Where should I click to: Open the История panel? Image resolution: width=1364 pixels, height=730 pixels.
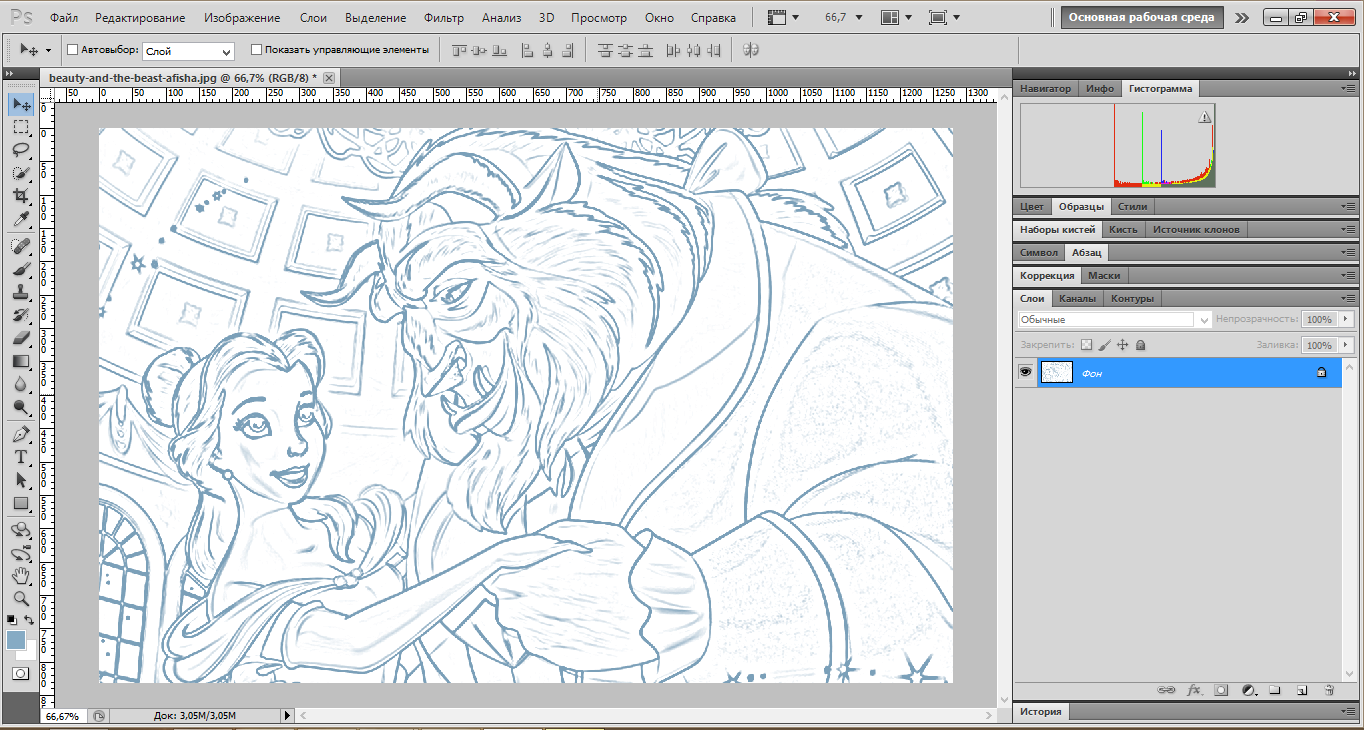click(1041, 712)
